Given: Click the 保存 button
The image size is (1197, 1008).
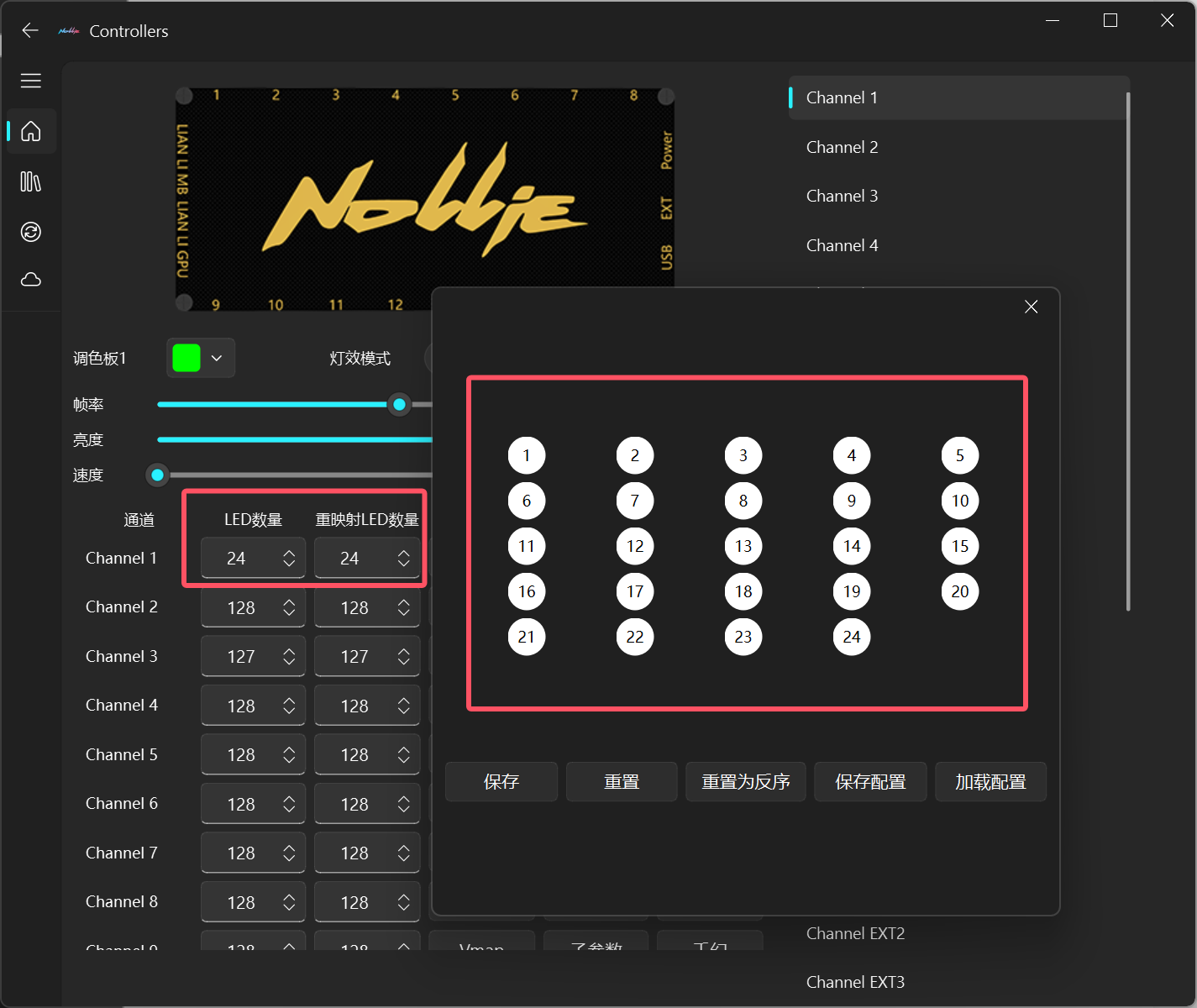Looking at the screenshot, I should (501, 782).
